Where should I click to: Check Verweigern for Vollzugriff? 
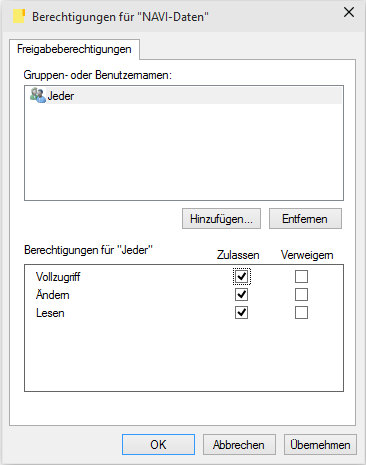coord(301,276)
